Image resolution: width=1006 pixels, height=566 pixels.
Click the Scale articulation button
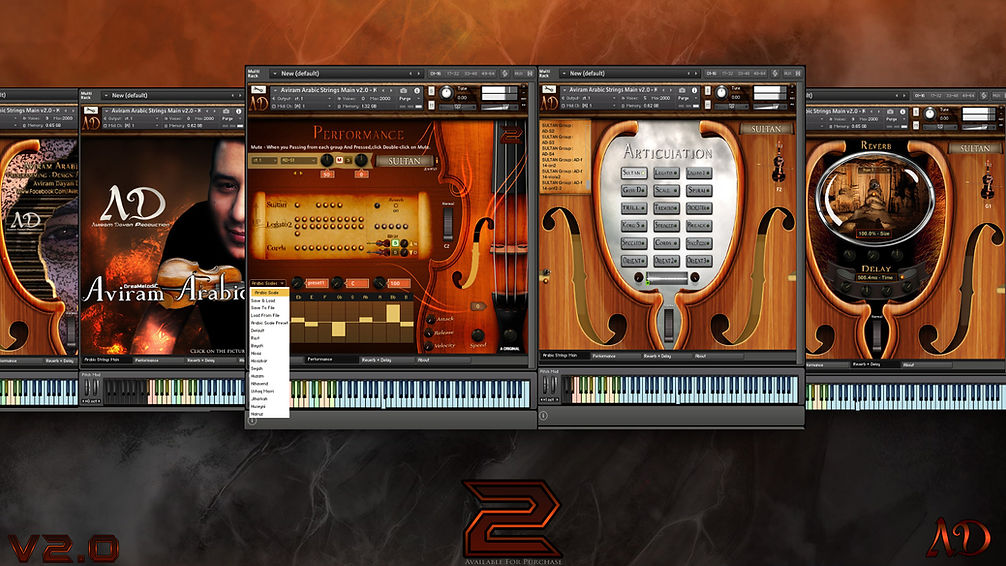[x=666, y=191]
